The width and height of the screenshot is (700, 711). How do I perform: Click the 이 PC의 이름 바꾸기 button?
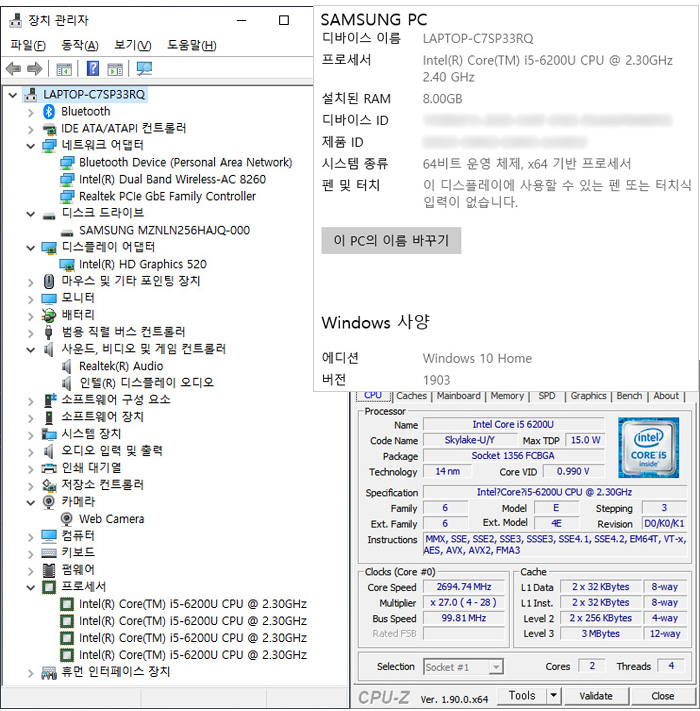point(391,240)
